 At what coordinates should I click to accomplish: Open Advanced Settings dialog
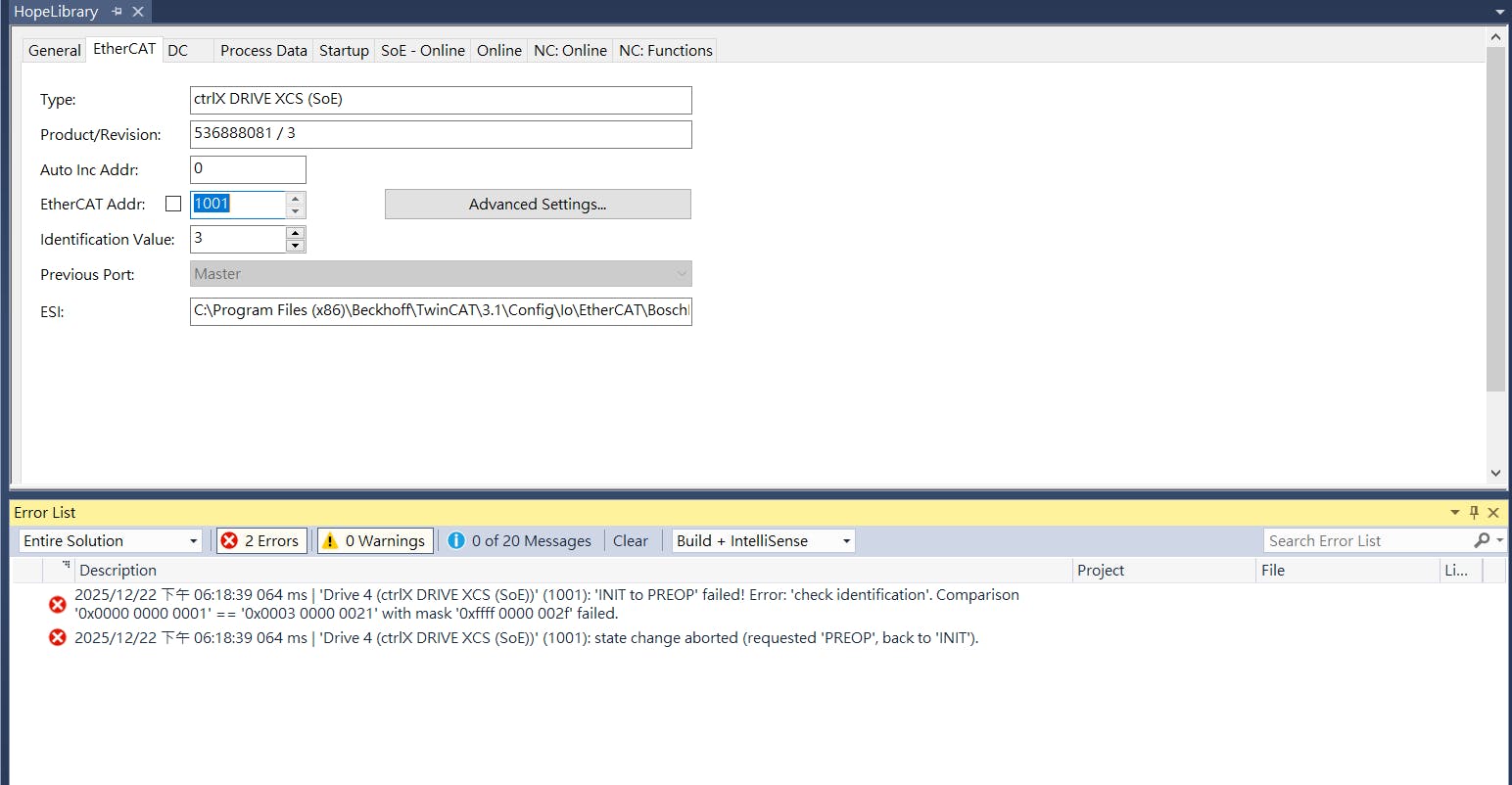(538, 204)
